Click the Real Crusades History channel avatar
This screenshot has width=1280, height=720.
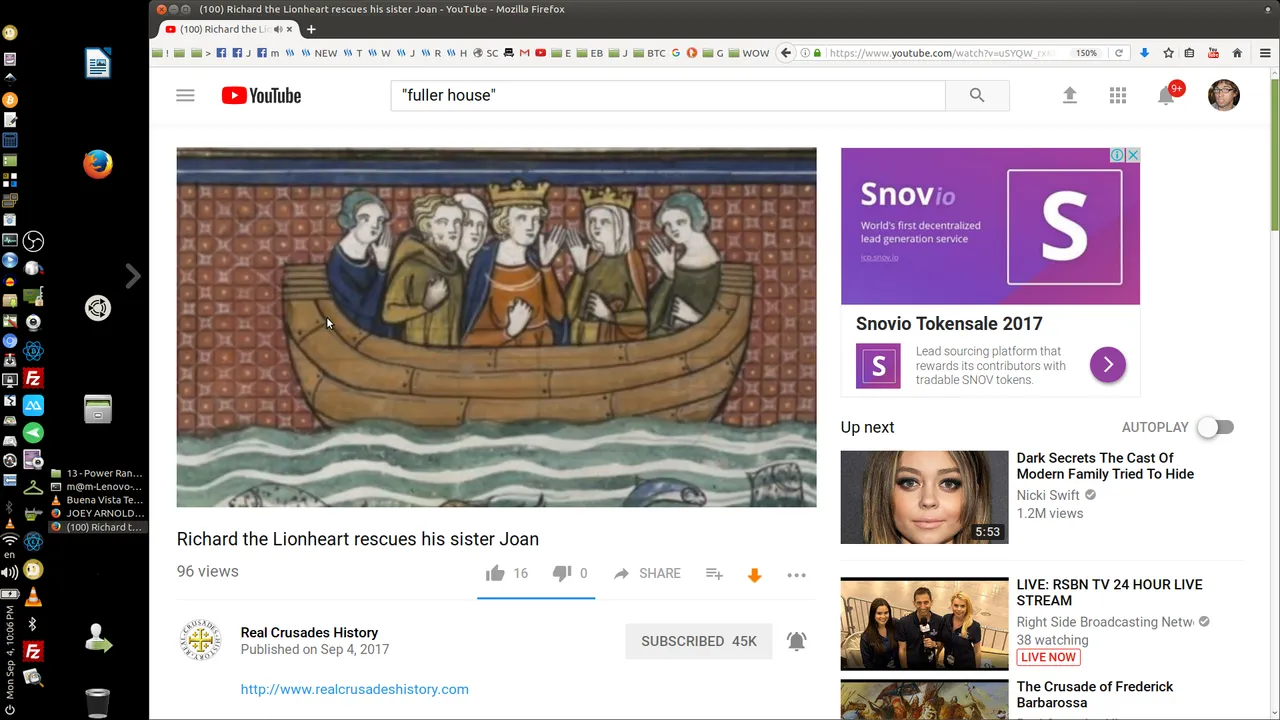[200, 640]
